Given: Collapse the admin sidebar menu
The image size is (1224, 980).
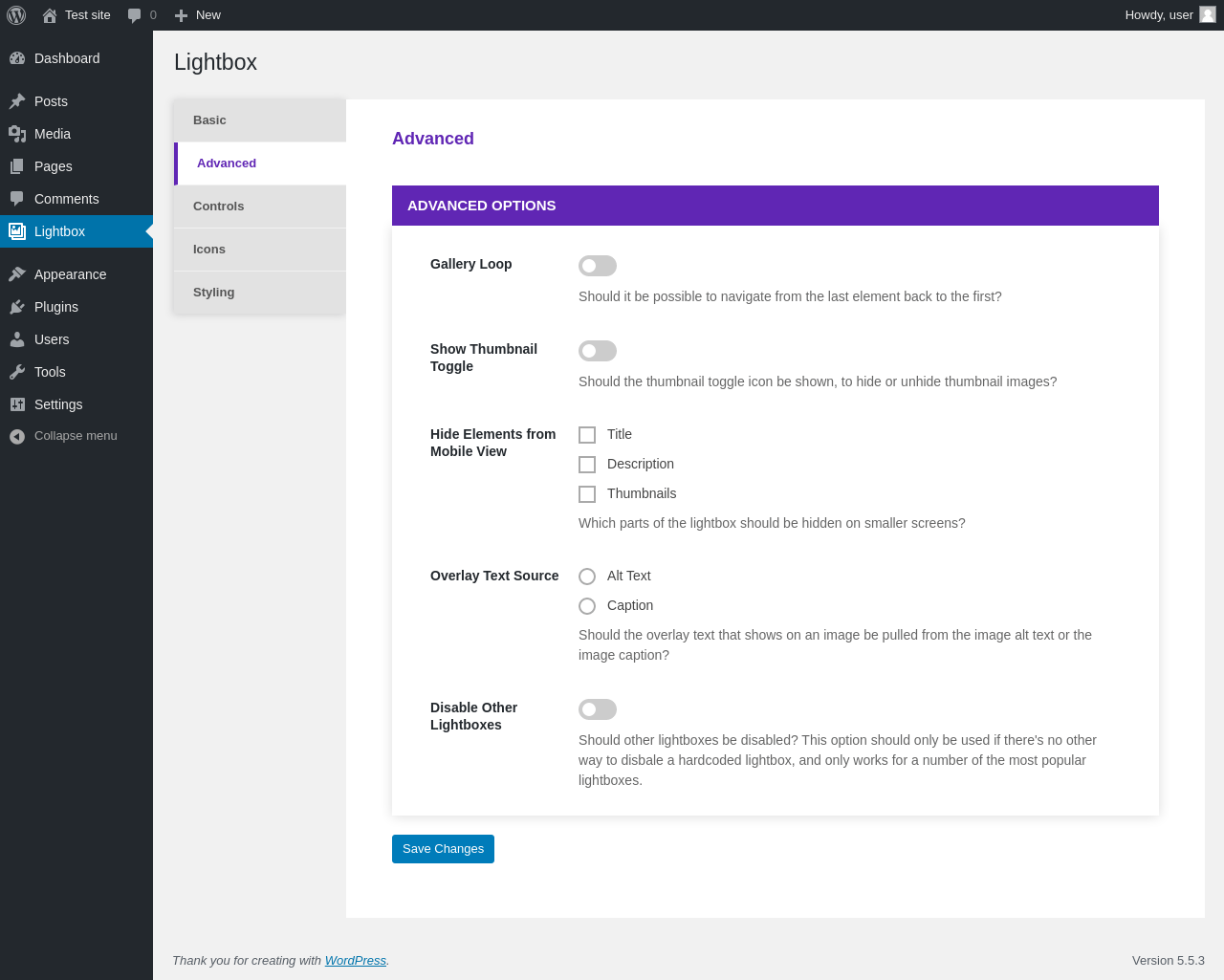Looking at the screenshot, I should [76, 436].
